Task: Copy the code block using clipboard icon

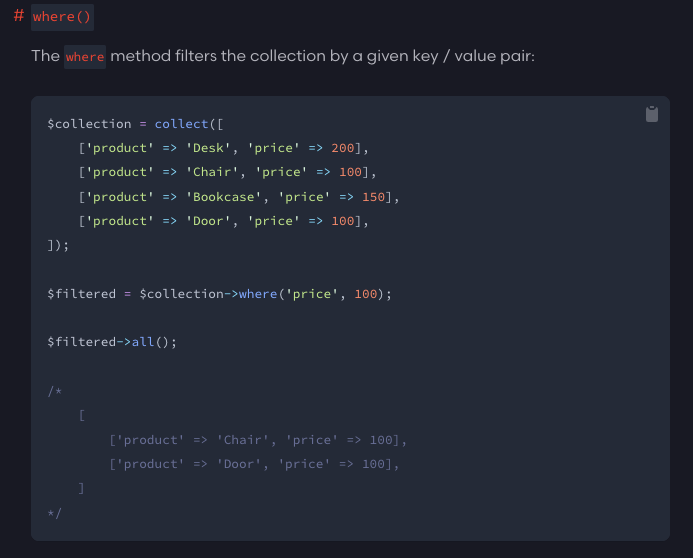Action: 652,114
